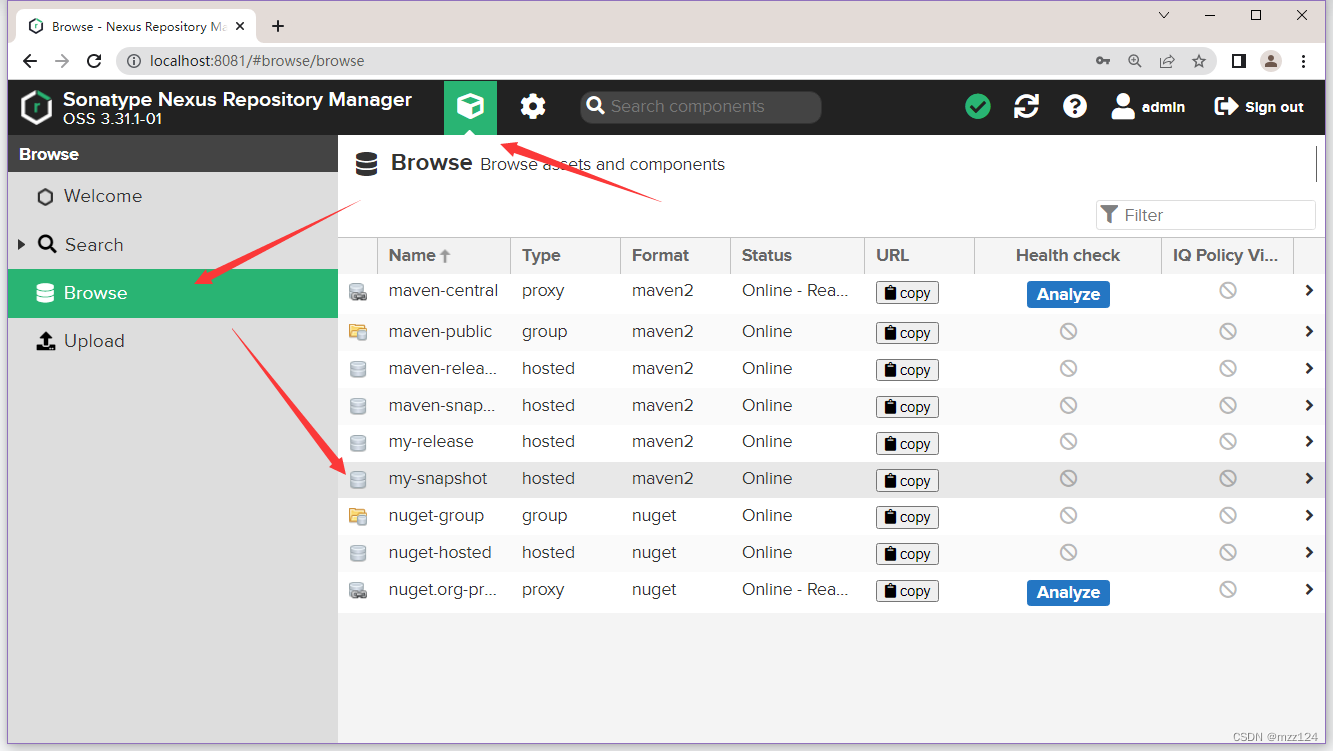Open nuget-hosted row chevron arrow
The image size is (1333, 751).
coord(1309,553)
